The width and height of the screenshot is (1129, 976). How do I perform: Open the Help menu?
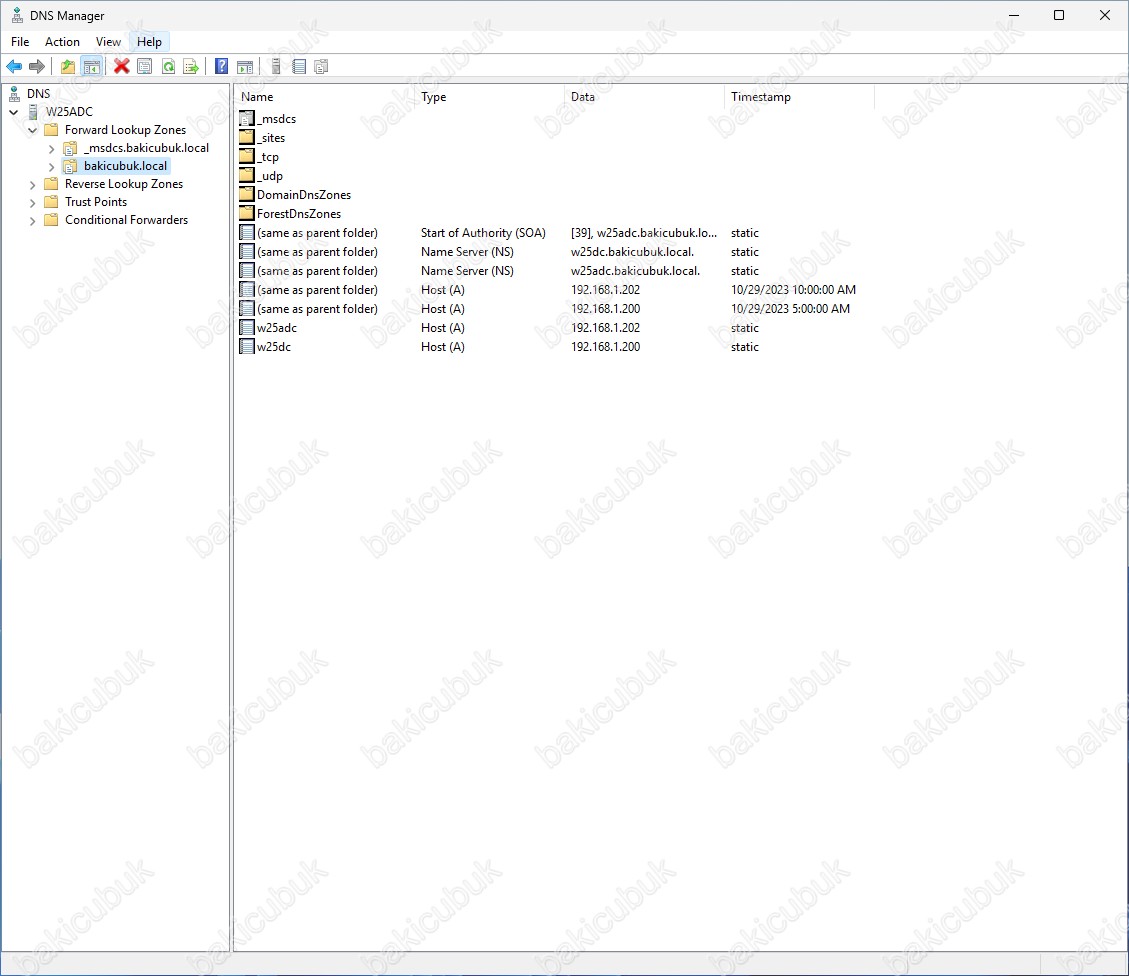150,42
